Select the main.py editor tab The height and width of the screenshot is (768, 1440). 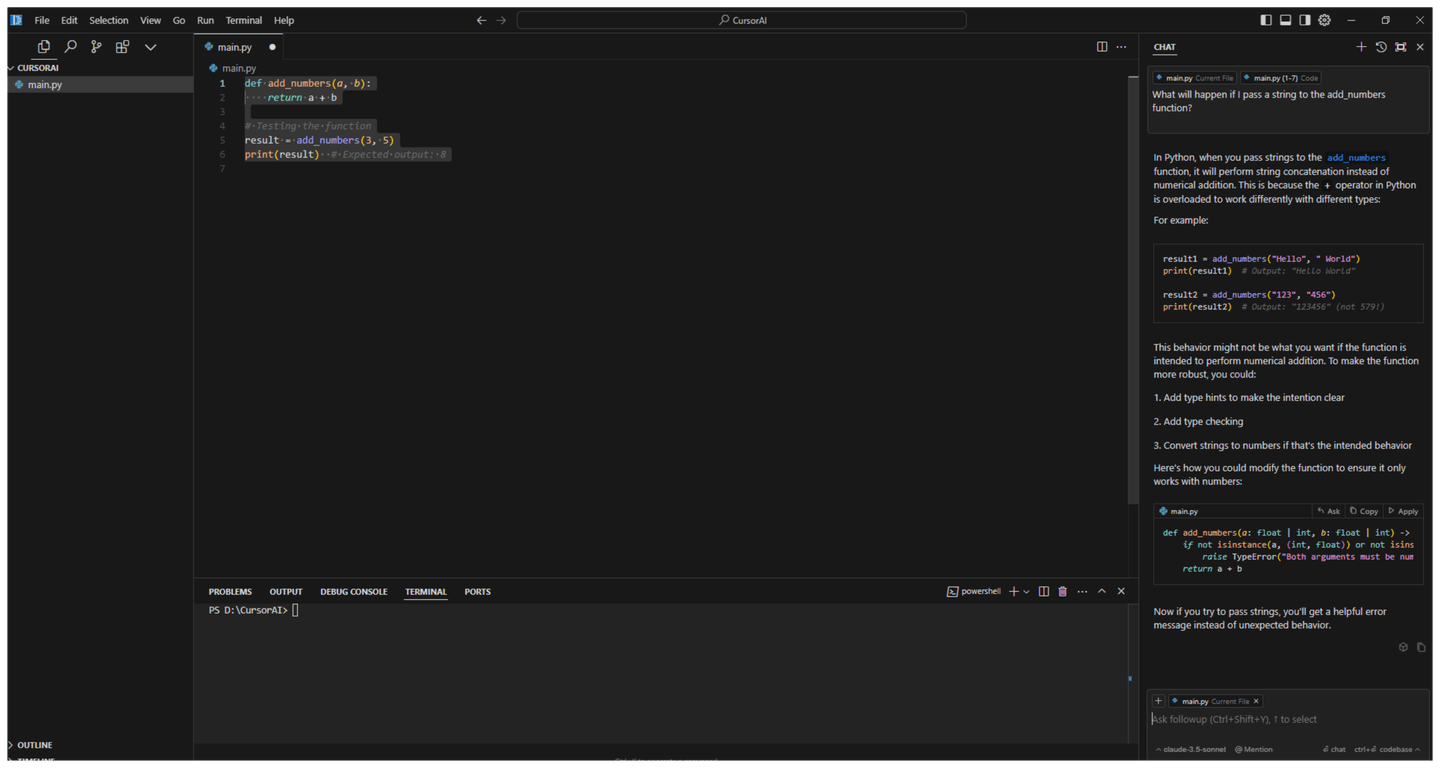239,47
